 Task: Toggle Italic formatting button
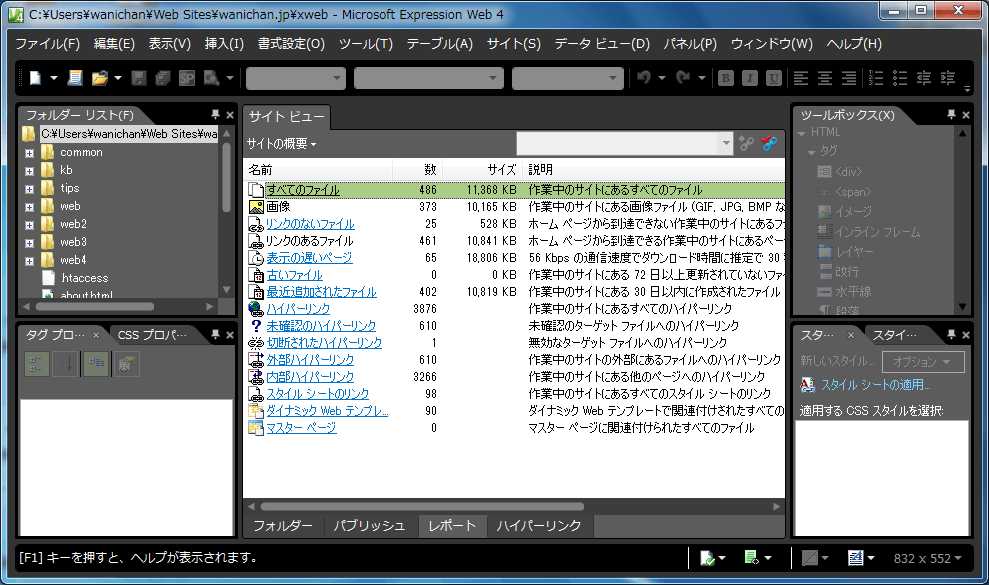click(x=749, y=78)
